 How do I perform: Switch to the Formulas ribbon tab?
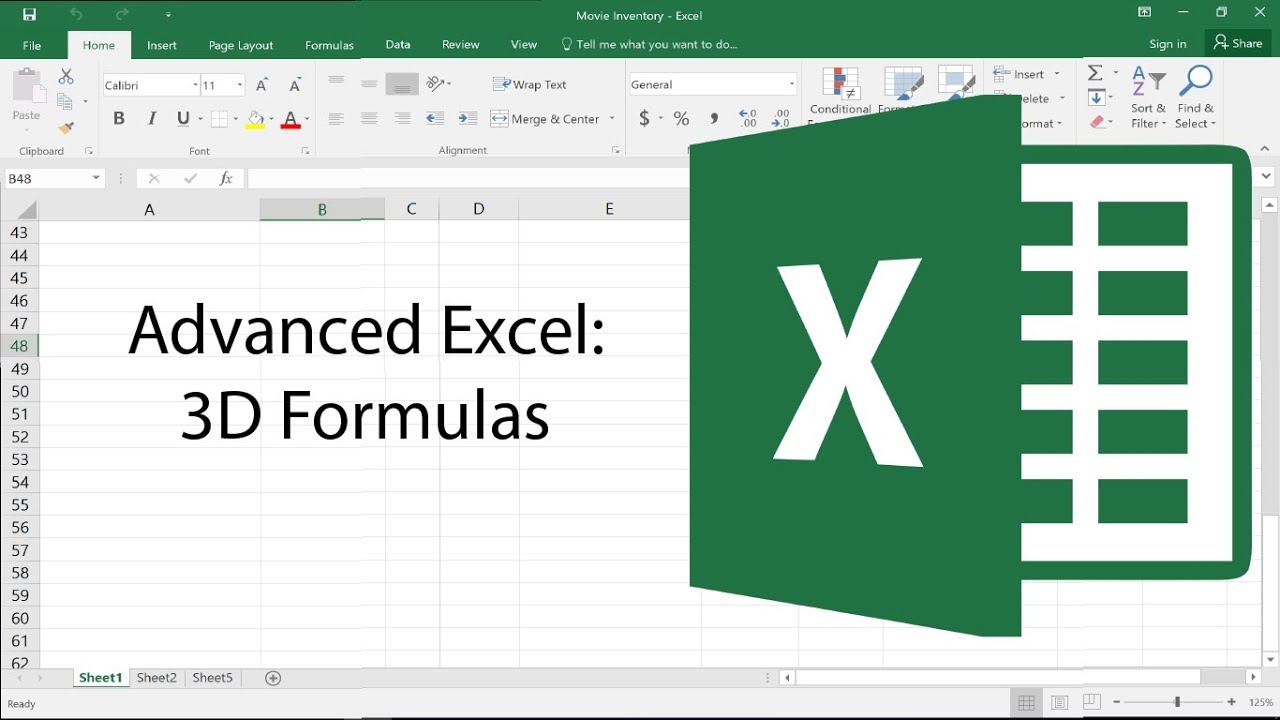pos(329,44)
